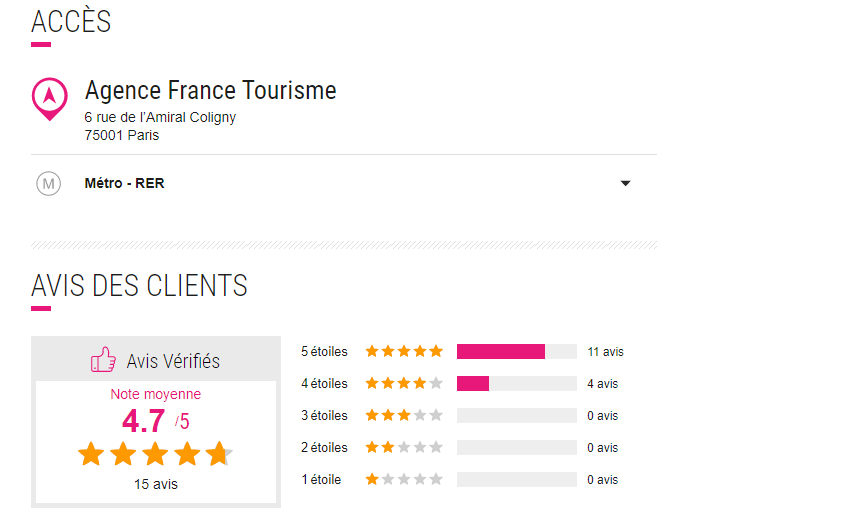Click the 4 avis count link
The height and width of the screenshot is (522, 842).
(x=602, y=383)
